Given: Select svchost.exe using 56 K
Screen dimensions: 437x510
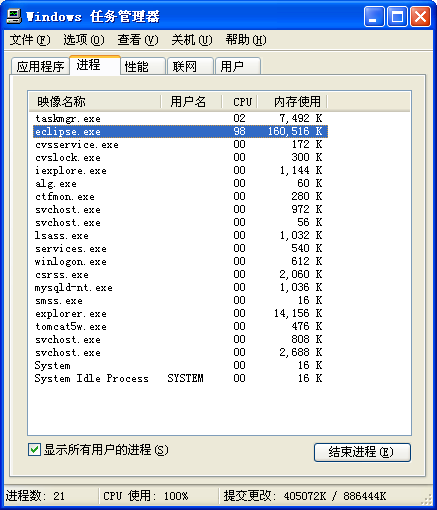Looking at the screenshot, I should pos(180,222).
